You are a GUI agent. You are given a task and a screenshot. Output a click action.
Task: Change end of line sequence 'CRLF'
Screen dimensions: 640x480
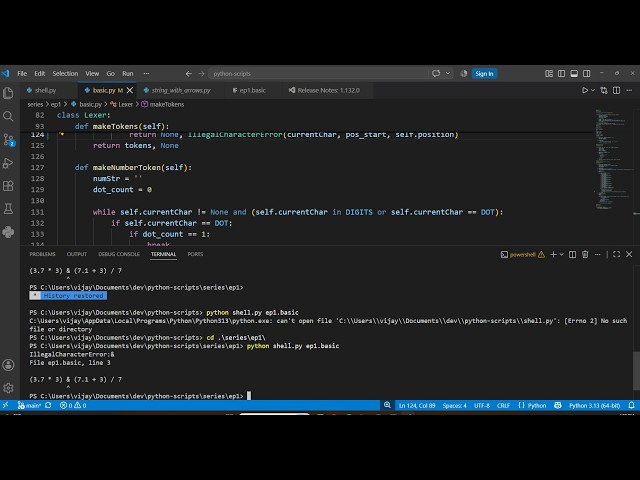[x=503, y=405]
